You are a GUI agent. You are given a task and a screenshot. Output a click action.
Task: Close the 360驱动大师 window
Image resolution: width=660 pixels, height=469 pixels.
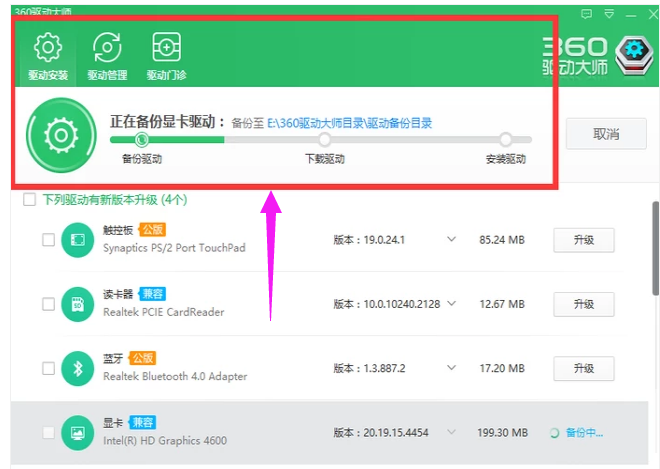tap(653, 15)
